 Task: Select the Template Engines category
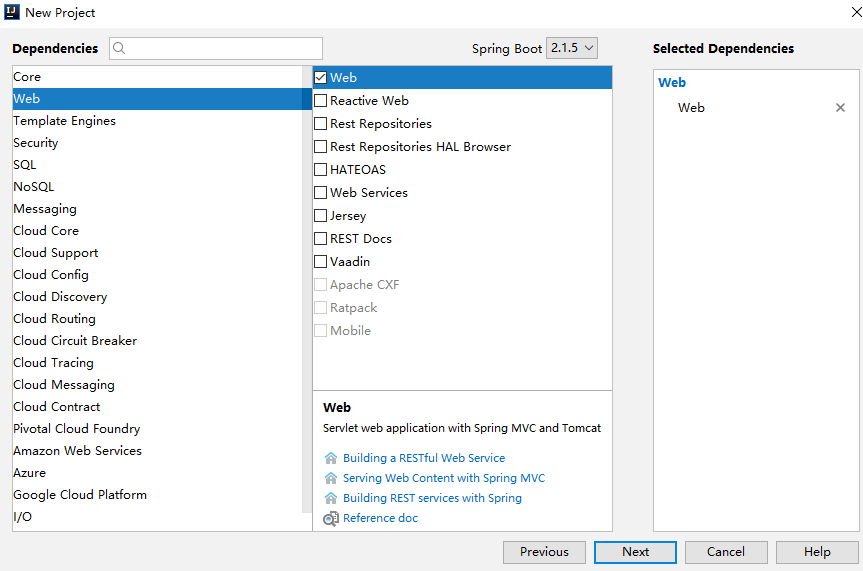[64, 121]
